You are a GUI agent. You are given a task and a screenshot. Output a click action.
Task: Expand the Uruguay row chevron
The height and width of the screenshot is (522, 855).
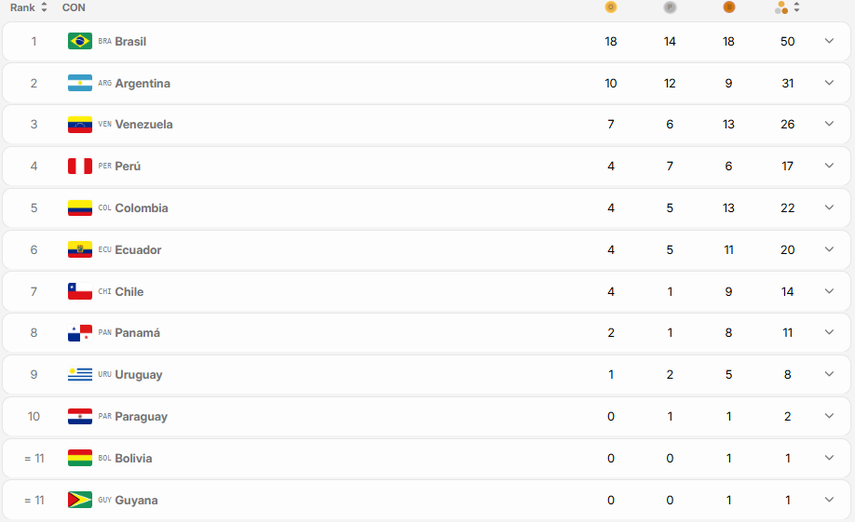point(829,374)
